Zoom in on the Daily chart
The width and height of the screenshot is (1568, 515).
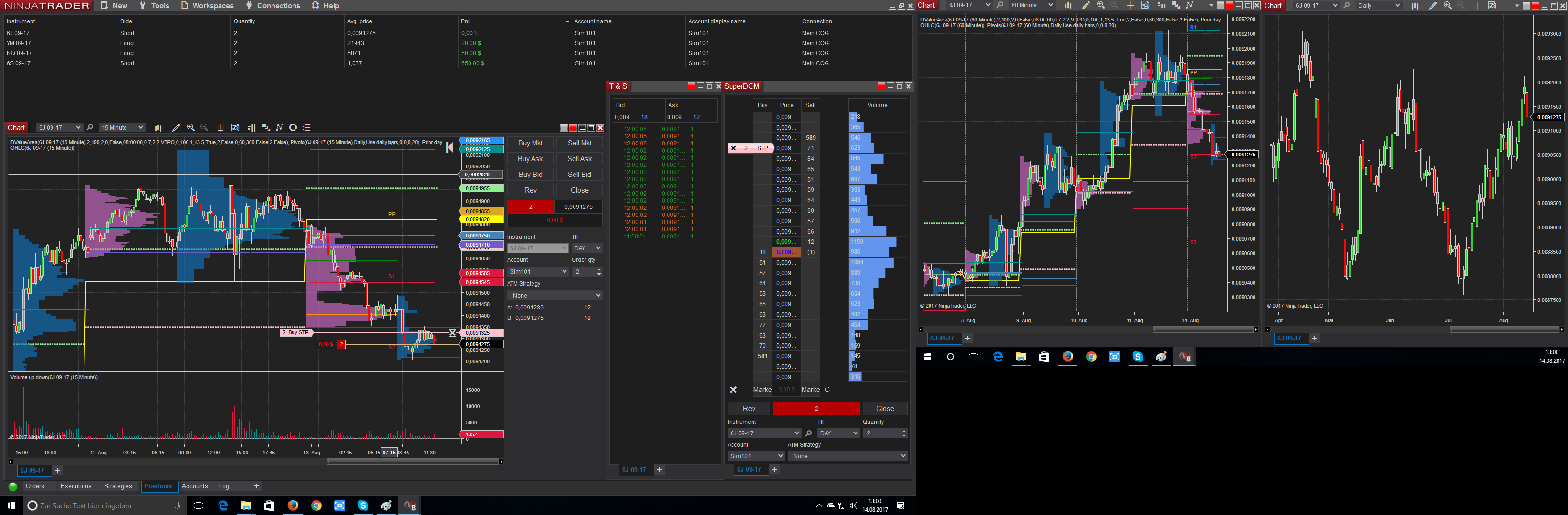tap(1447, 5)
